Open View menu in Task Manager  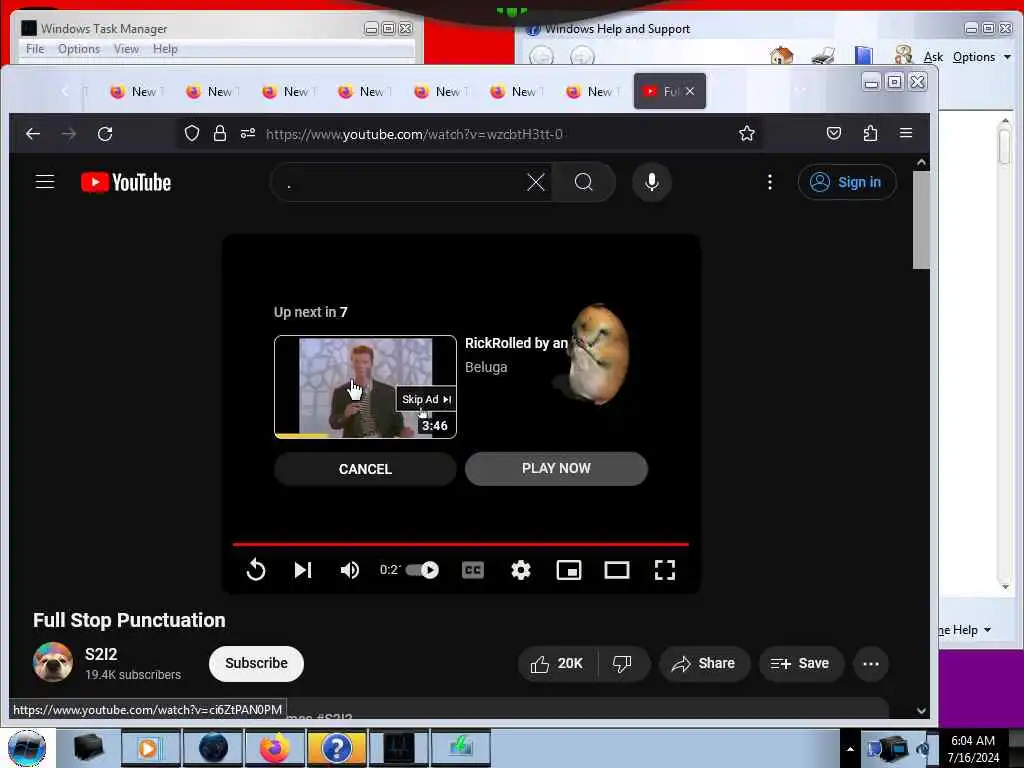126,49
